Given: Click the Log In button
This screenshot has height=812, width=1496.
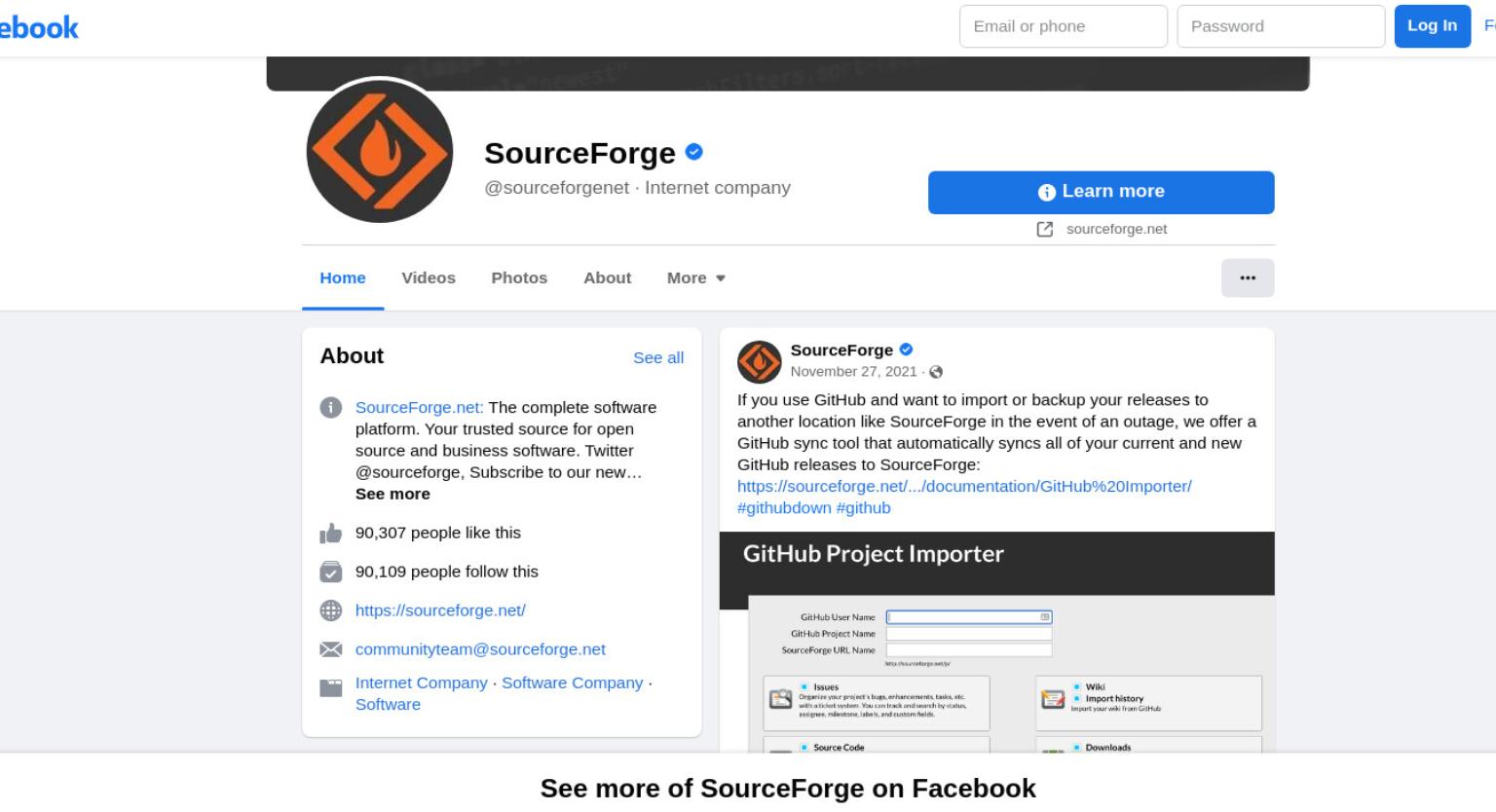Looking at the screenshot, I should coord(1432,25).
